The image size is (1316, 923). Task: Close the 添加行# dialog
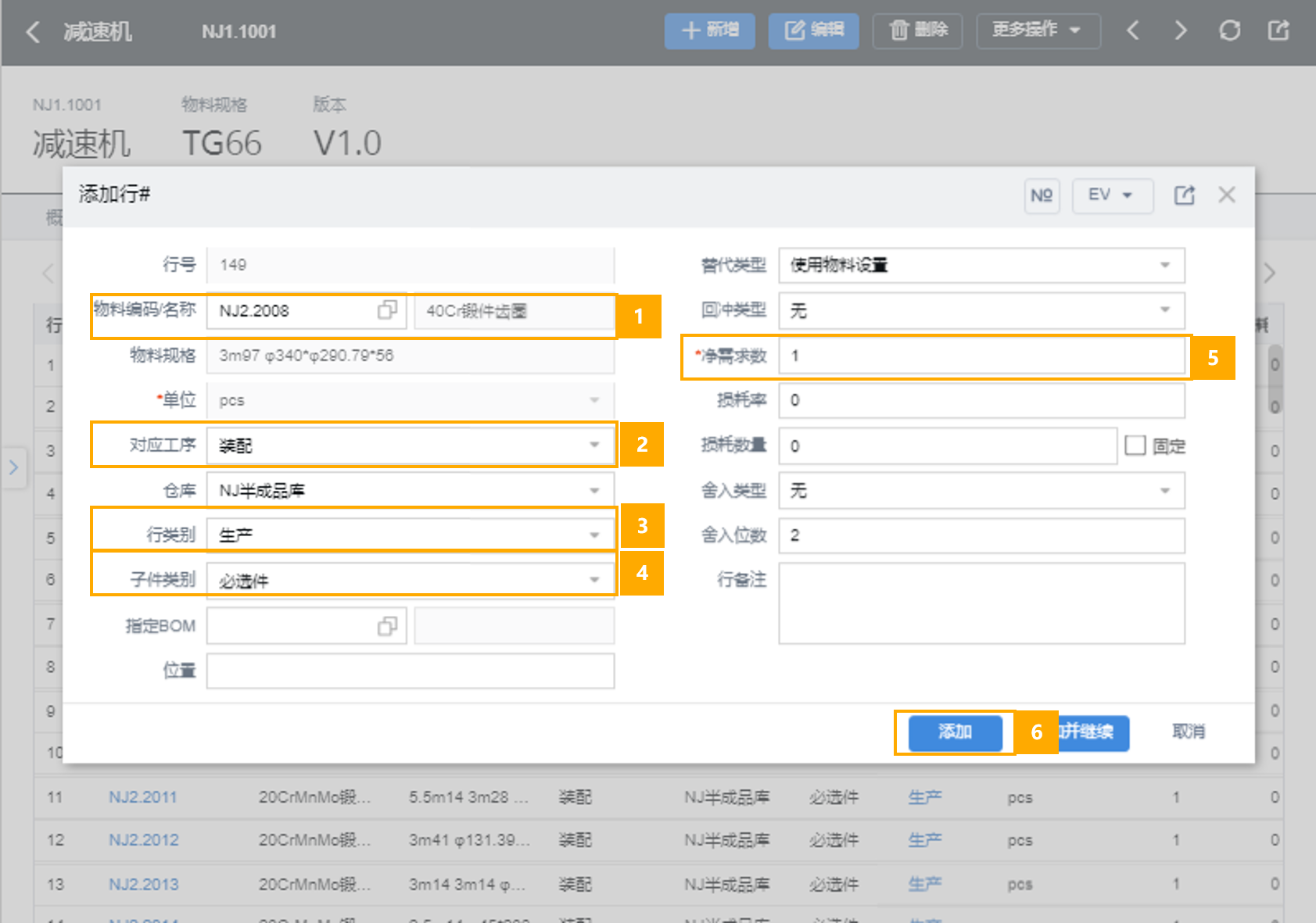tap(1227, 195)
